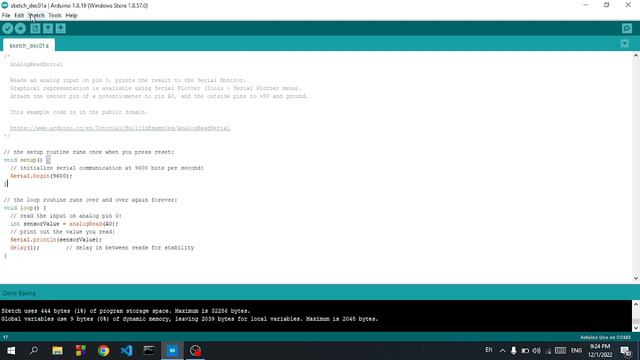Click the Done Saving status message
The height and width of the screenshot is (360, 640).
(19, 293)
